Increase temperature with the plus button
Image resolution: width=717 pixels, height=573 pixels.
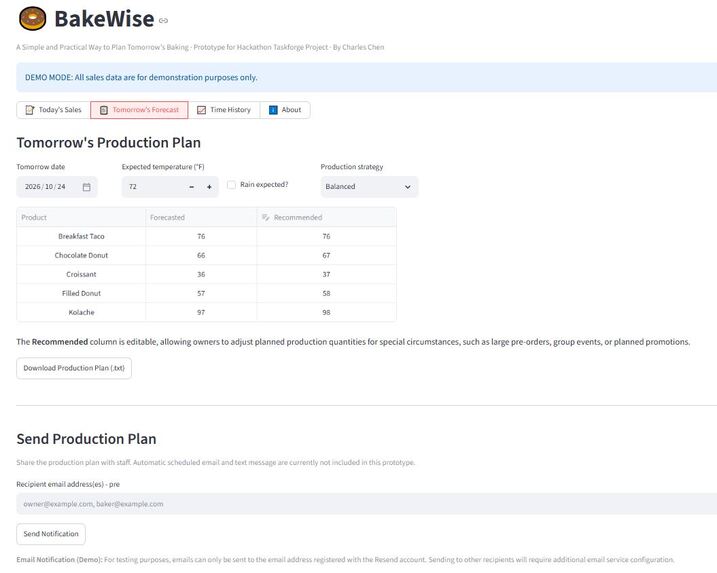tap(209, 187)
